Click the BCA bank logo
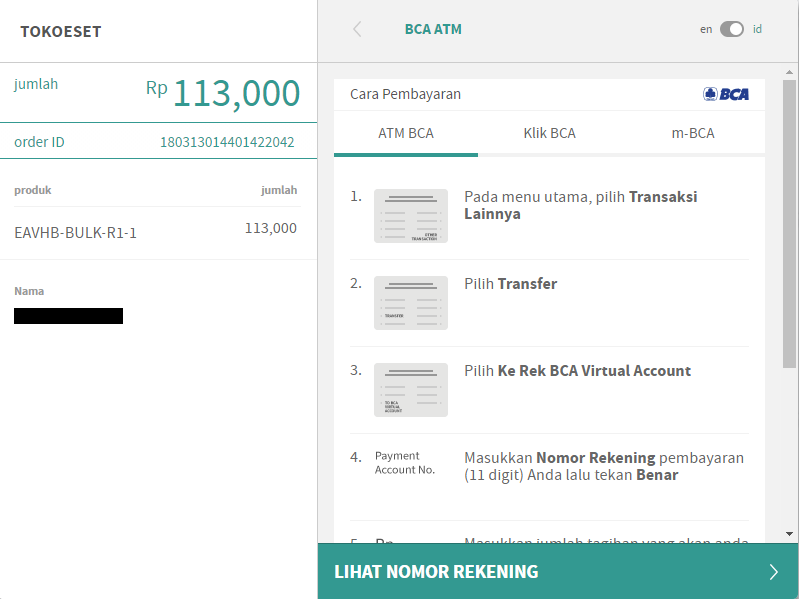The width and height of the screenshot is (799, 599). tap(726, 94)
